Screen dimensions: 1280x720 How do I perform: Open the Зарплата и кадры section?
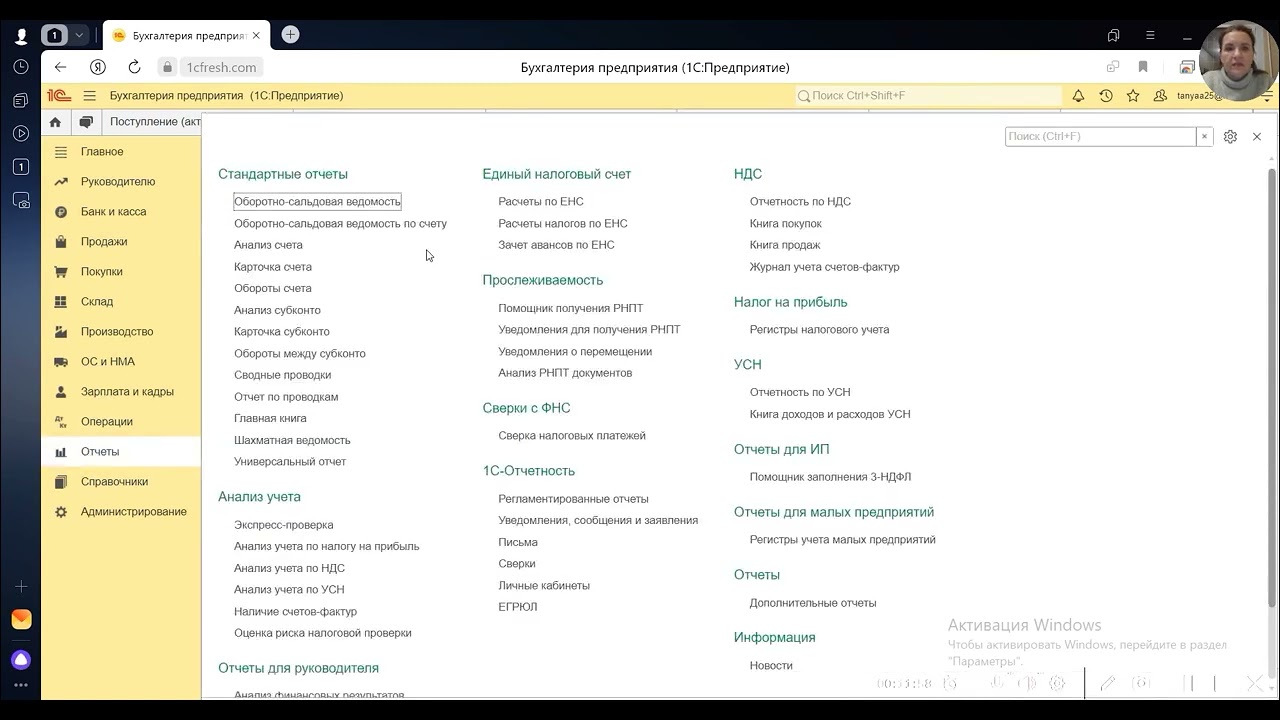121,392
